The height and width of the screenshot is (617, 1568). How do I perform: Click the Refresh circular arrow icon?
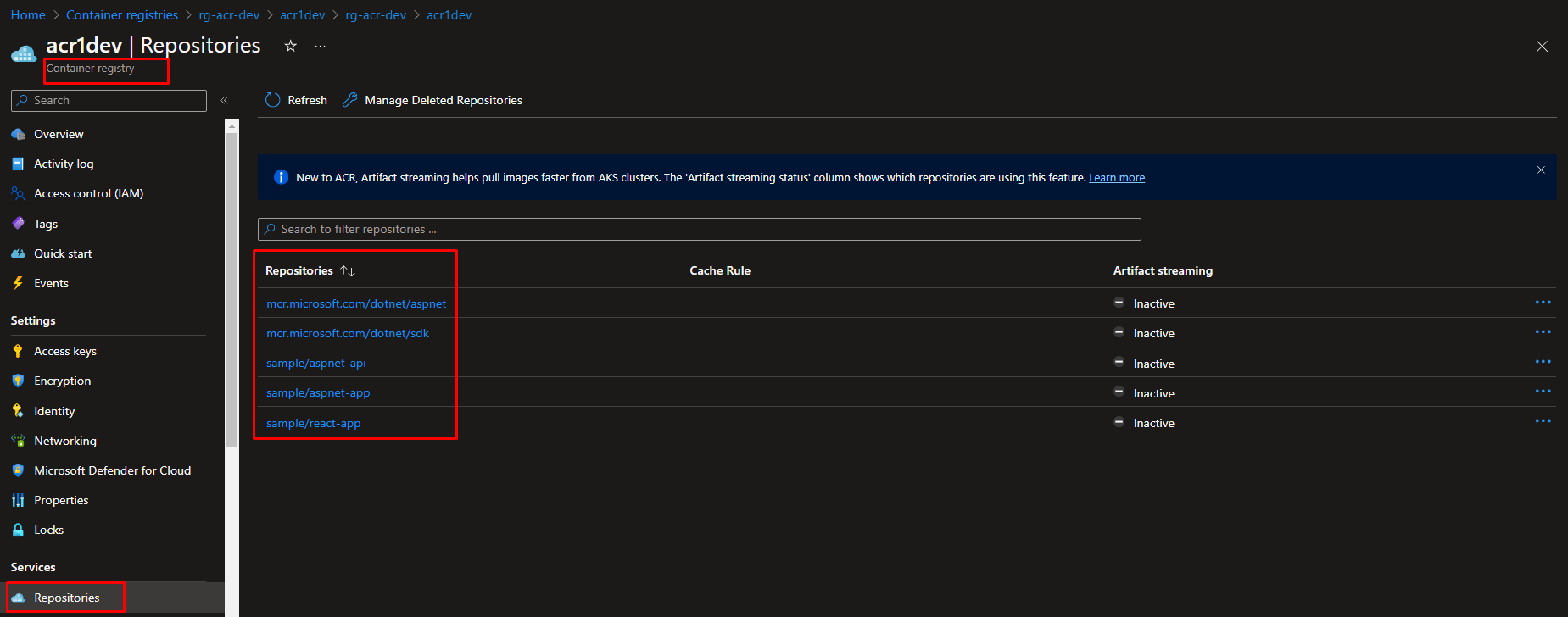pos(272,100)
